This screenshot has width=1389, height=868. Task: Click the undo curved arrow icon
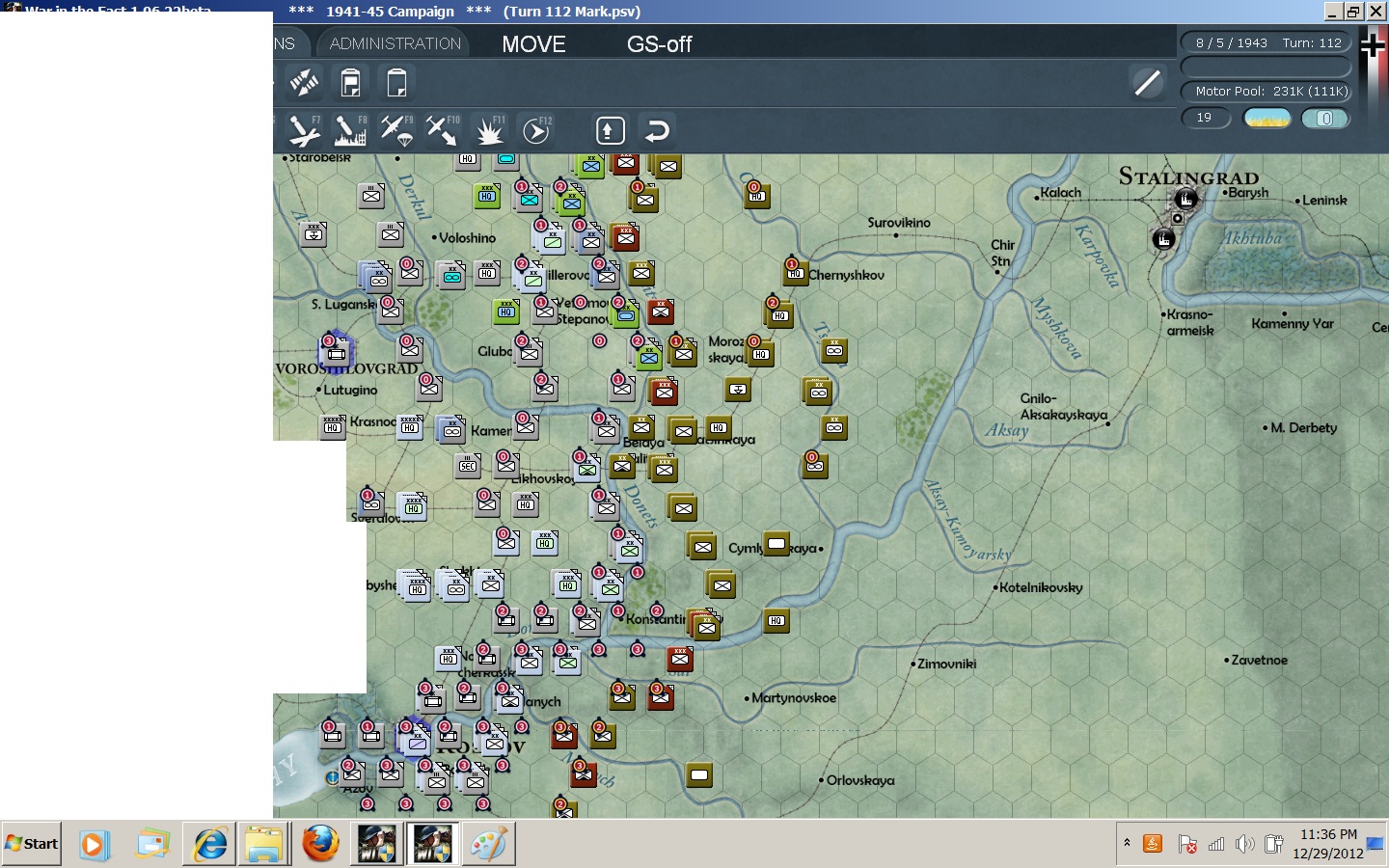click(x=657, y=130)
